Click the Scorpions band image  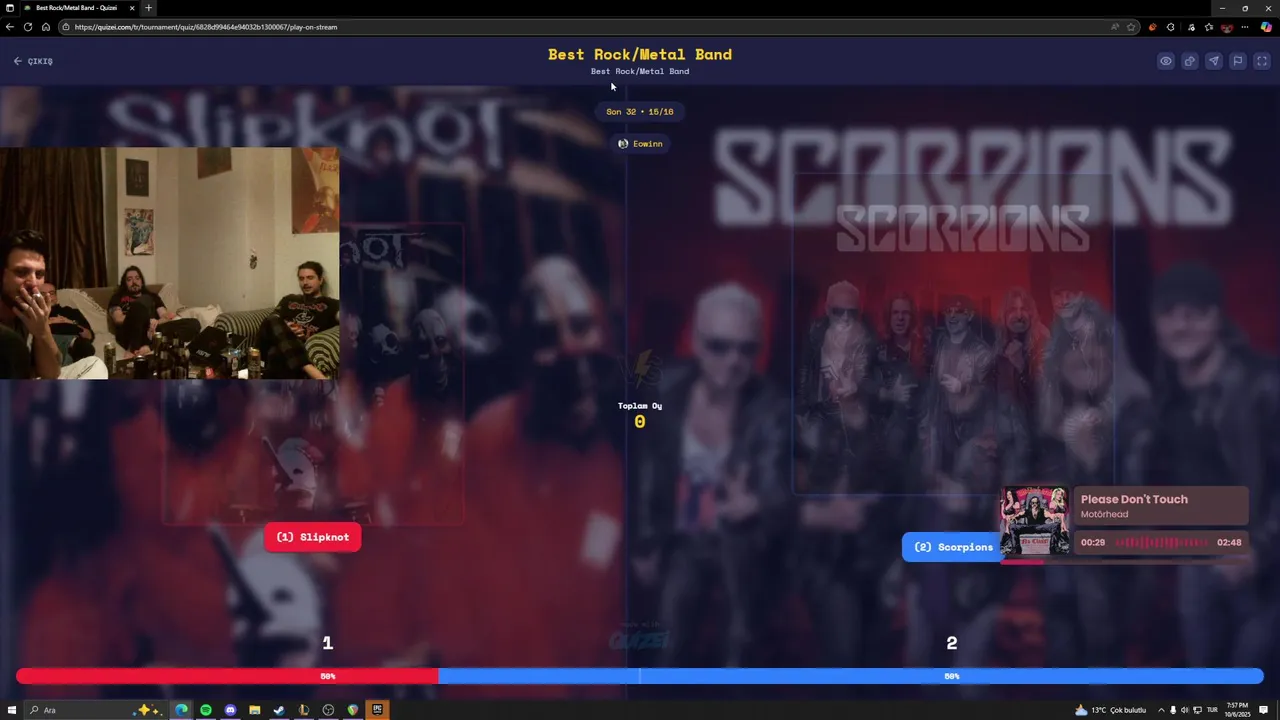click(953, 334)
